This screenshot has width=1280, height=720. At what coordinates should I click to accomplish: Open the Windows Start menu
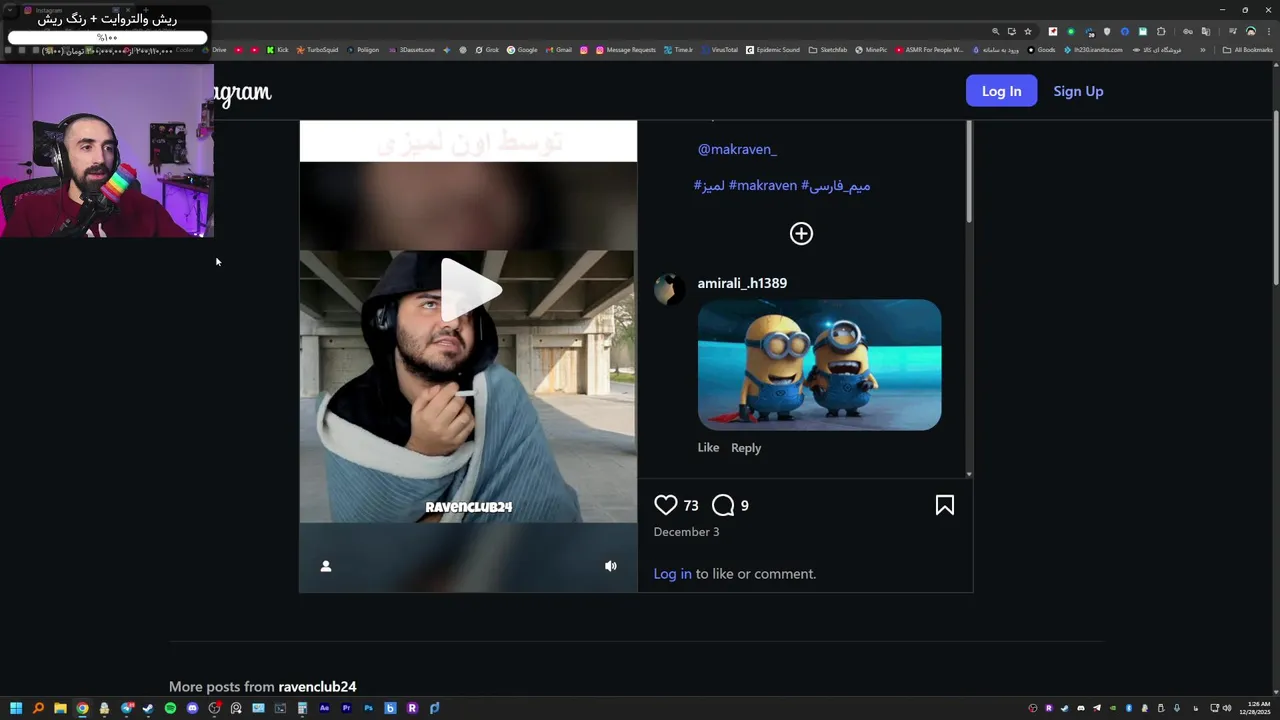pos(16,708)
